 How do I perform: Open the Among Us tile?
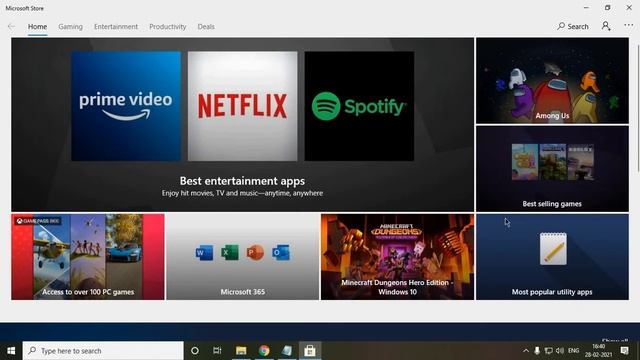[552, 81]
